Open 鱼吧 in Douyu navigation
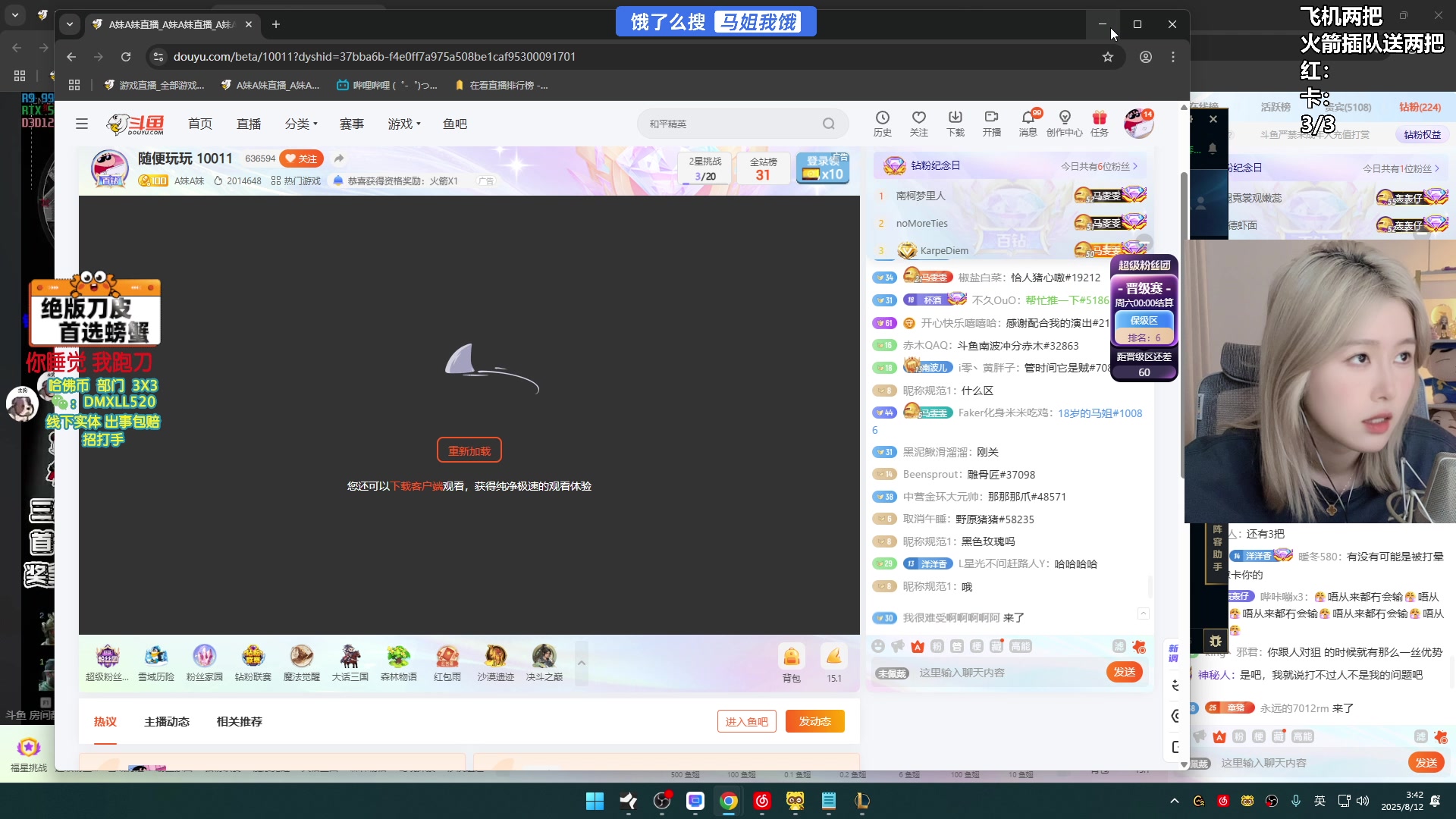1456x819 pixels. click(455, 124)
